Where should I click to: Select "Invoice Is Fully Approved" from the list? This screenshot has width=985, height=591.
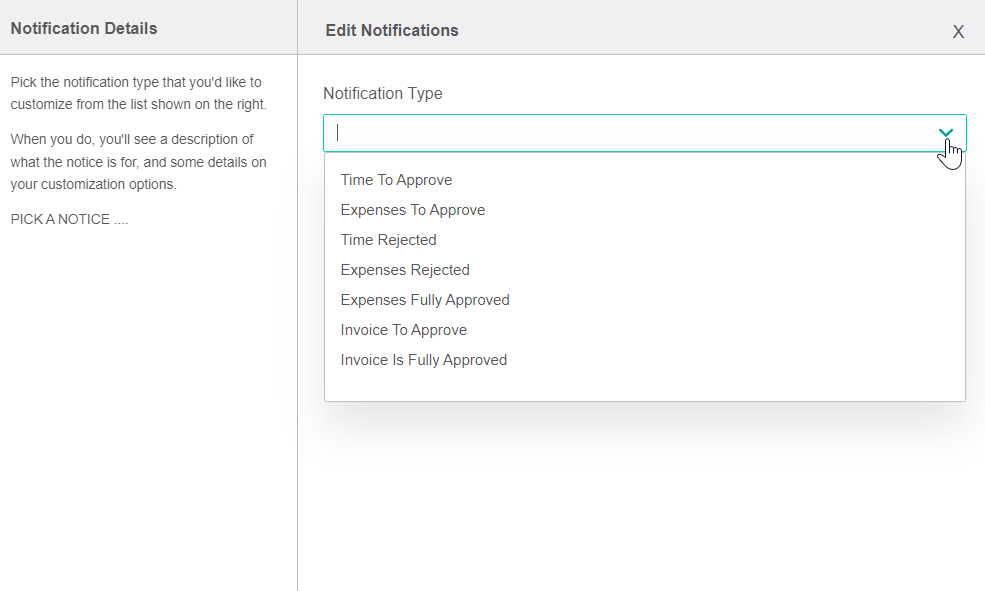point(423,360)
